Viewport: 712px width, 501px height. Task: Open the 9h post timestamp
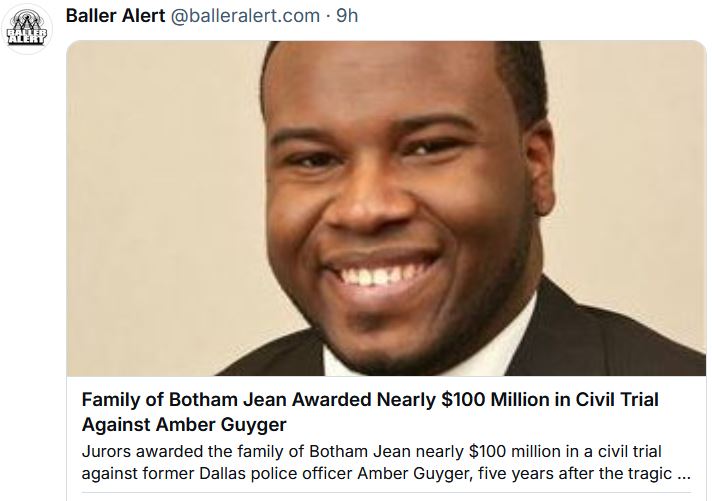click(347, 17)
